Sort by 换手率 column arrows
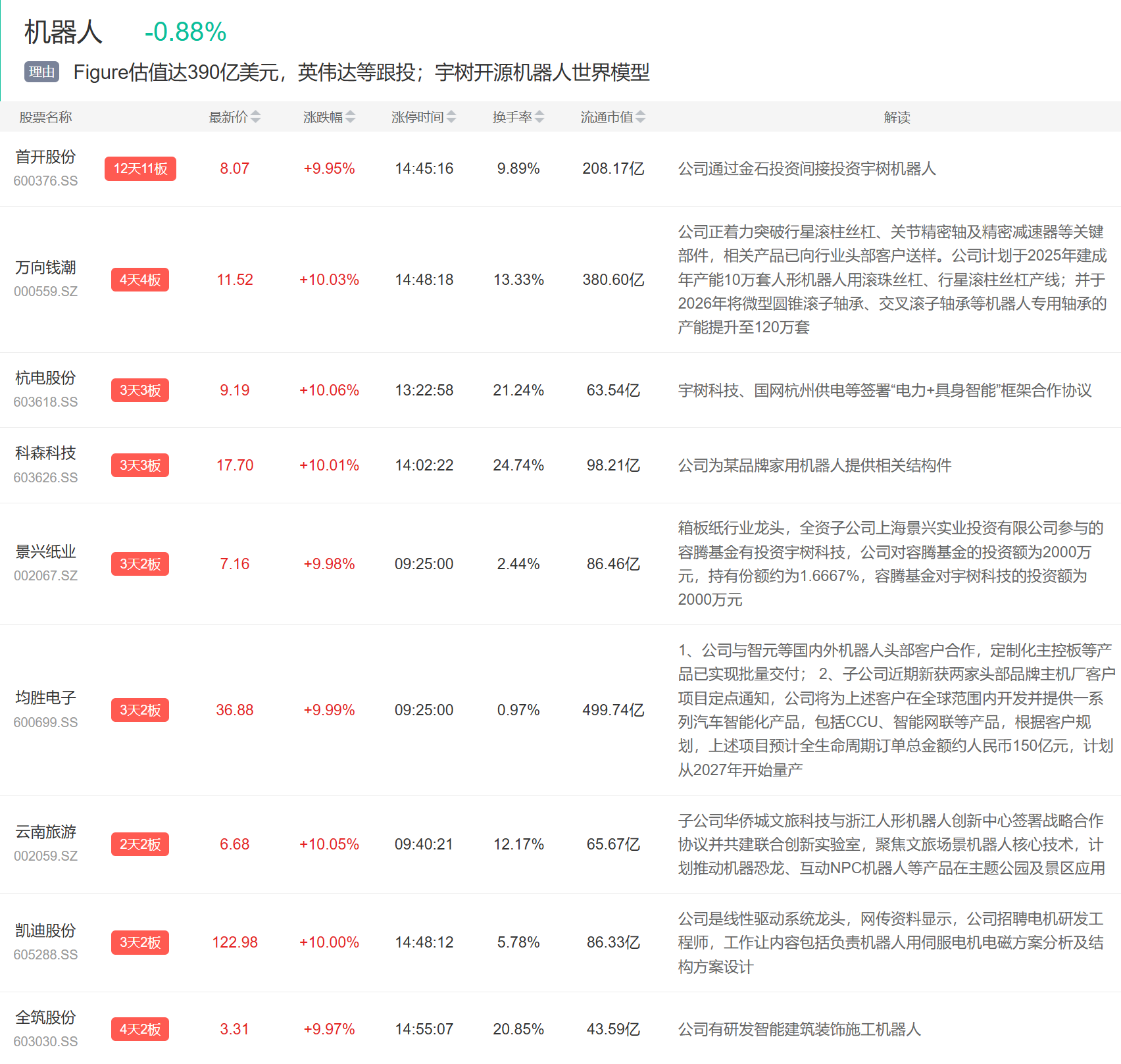The image size is (1121, 1064). tap(539, 117)
